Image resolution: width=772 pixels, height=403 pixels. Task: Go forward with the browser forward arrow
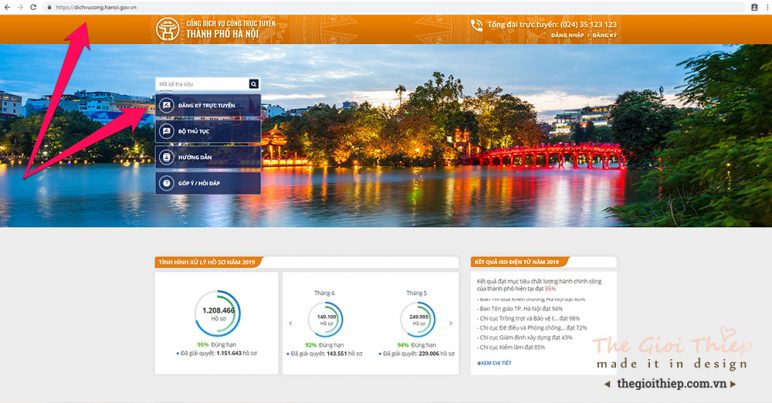[20, 7]
